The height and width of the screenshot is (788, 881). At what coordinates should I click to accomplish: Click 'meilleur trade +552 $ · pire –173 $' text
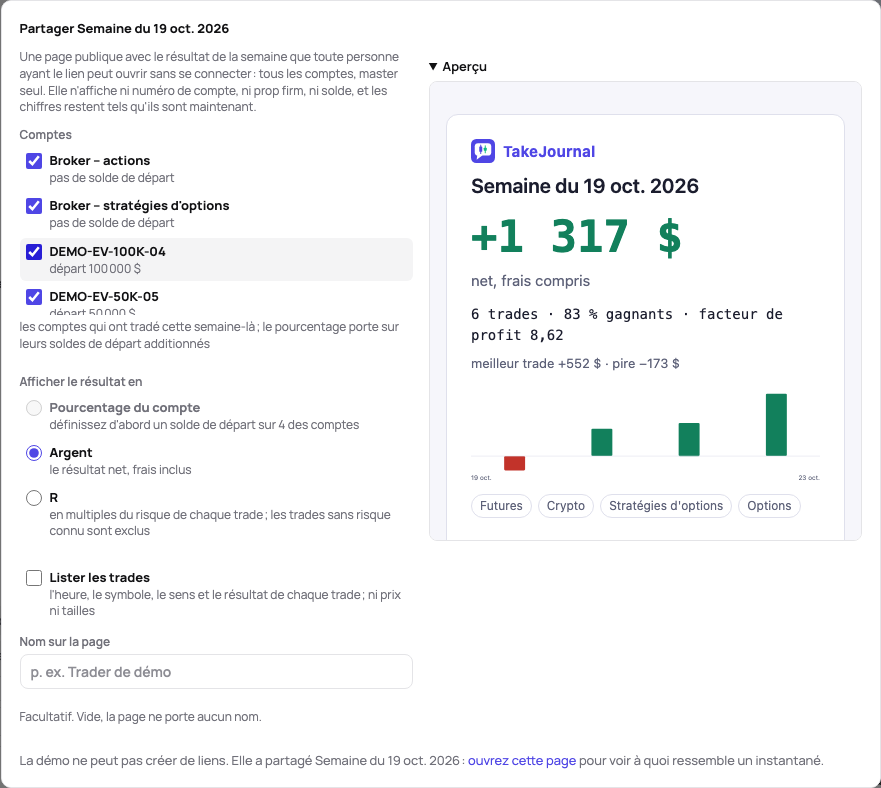coord(575,364)
